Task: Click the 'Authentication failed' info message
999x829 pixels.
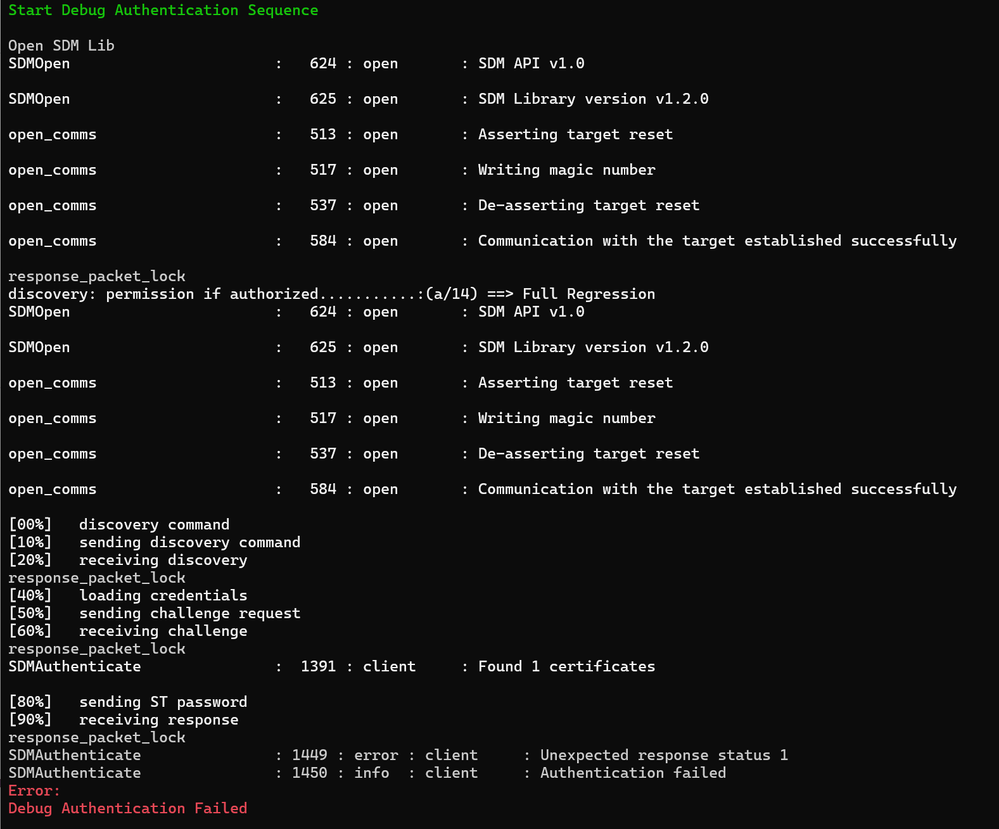Action: (633, 773)
